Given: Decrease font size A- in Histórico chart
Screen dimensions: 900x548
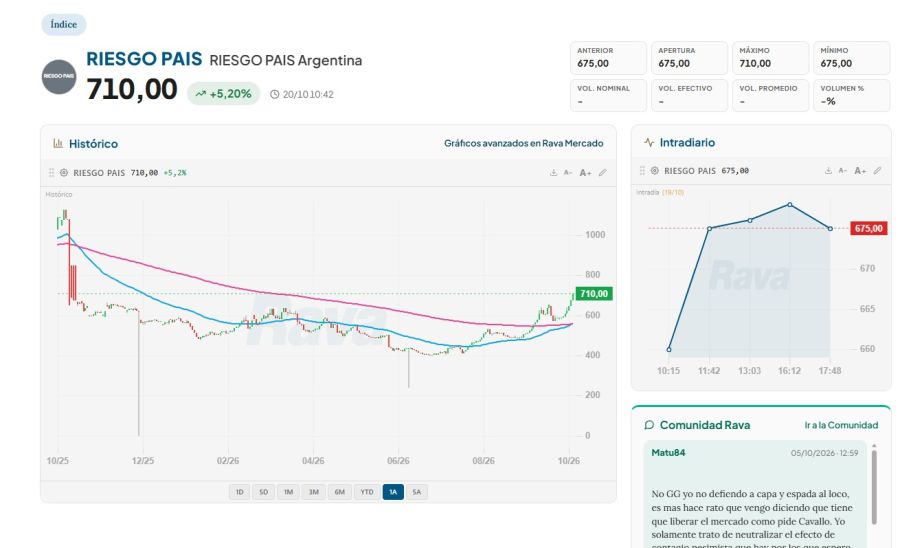Looking at the screenshot, I should (x=568, y=172).
